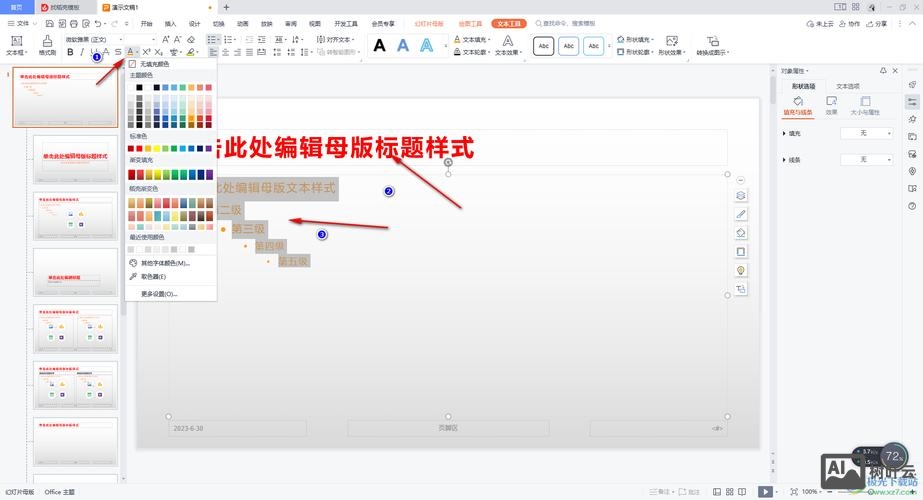Click the print icon in quick access toolbar
The width and height of the screenshot is (923, 500).
coord(74,24)
